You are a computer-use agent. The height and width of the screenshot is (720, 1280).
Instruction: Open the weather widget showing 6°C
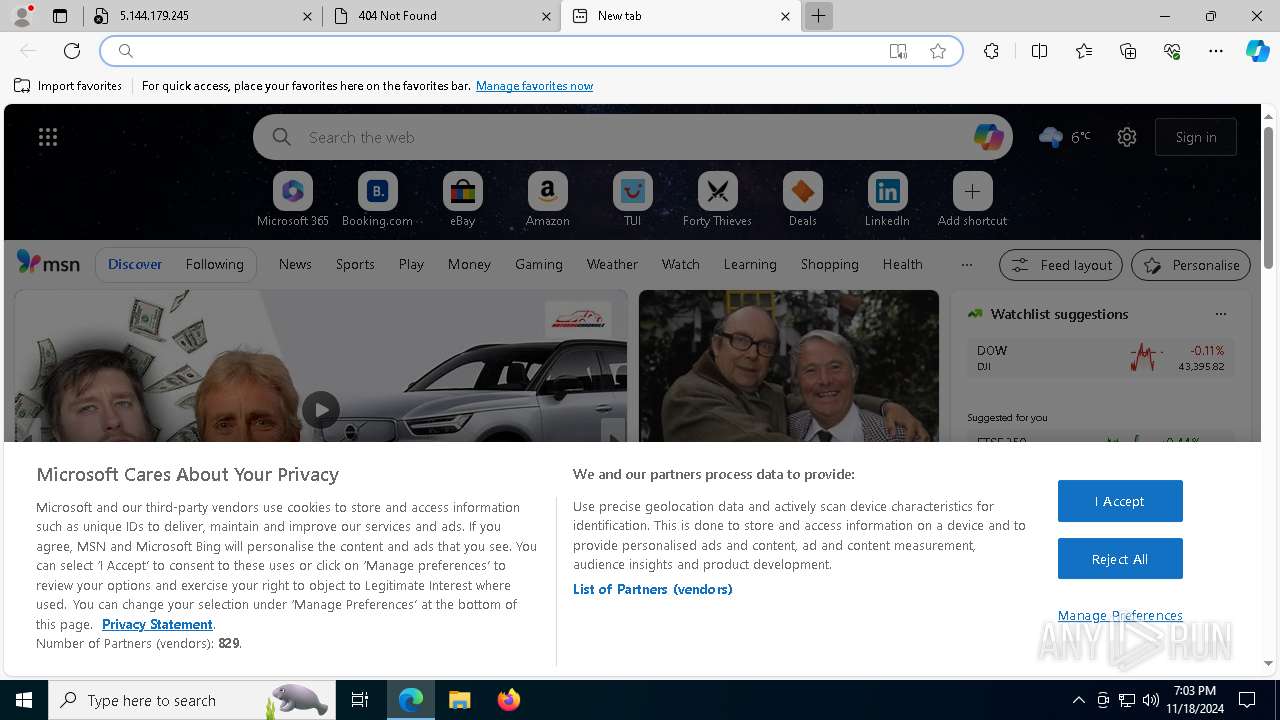click(x=1065, y=137)
